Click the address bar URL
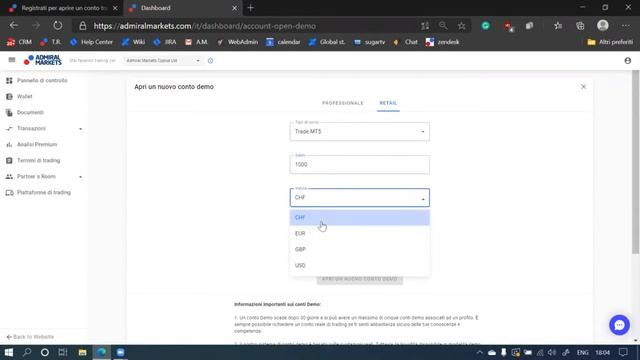The image size is (640, 360). pyautogui.click(x=204, y=26)
